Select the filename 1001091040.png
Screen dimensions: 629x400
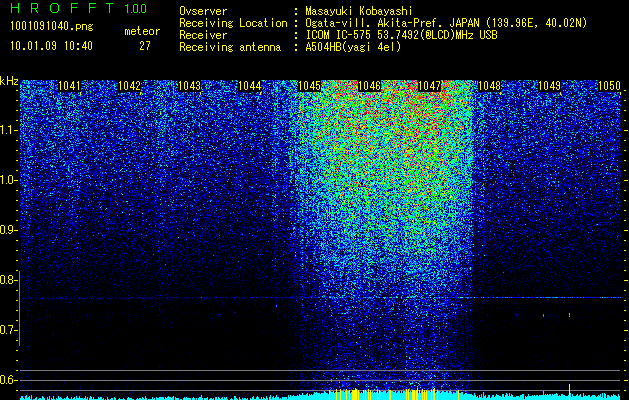point(52,27)
